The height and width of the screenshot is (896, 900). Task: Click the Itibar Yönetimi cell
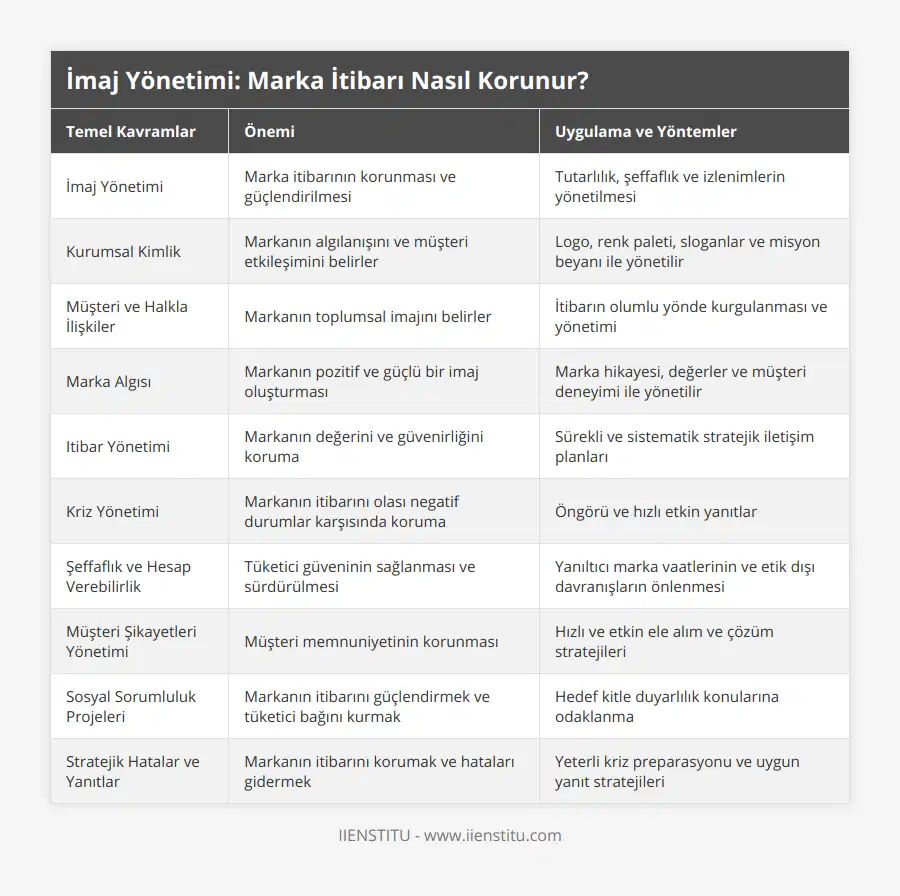pyautogui.click(x=118, y=446)
